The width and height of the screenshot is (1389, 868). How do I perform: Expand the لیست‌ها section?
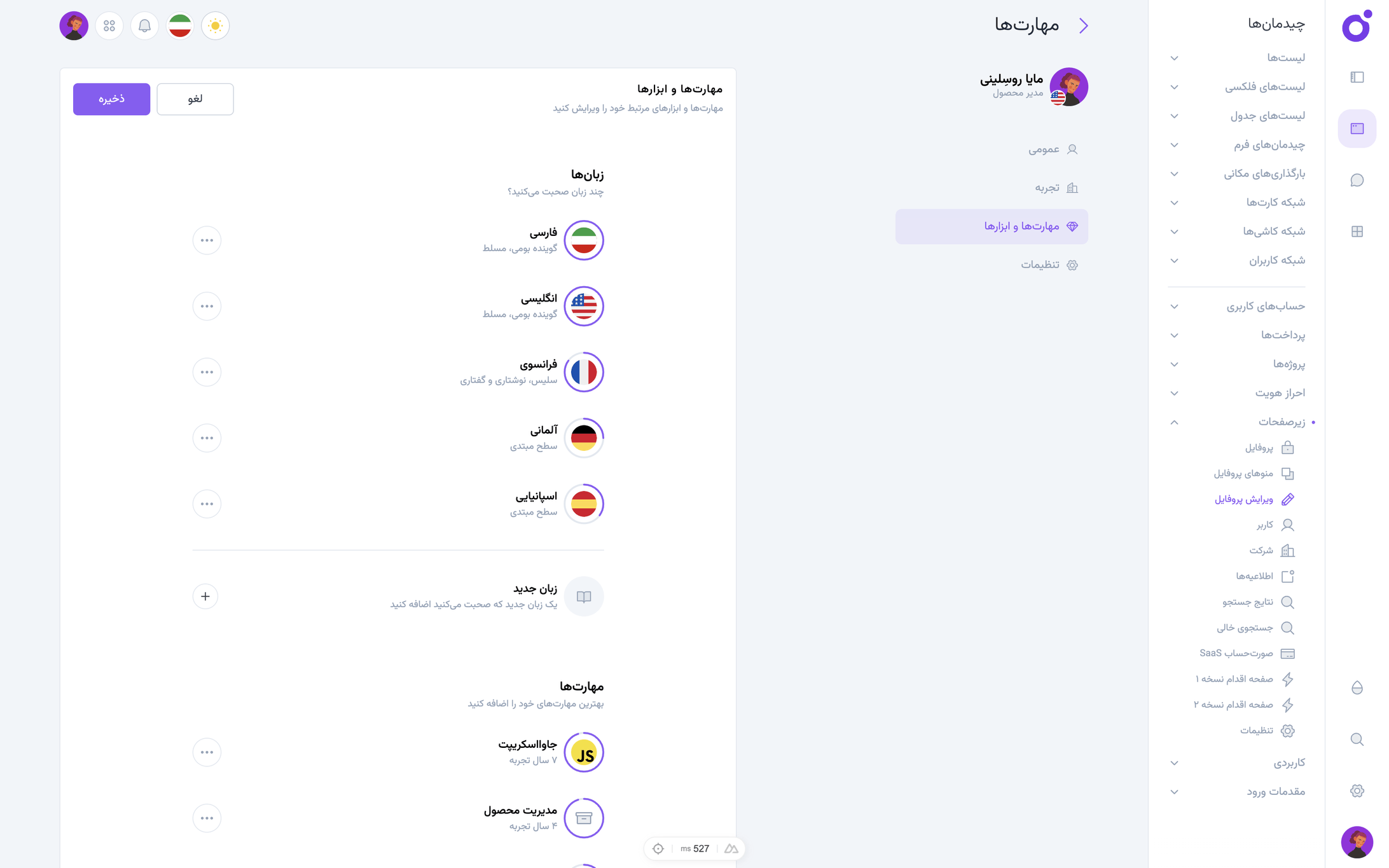tap(1174, 58)
